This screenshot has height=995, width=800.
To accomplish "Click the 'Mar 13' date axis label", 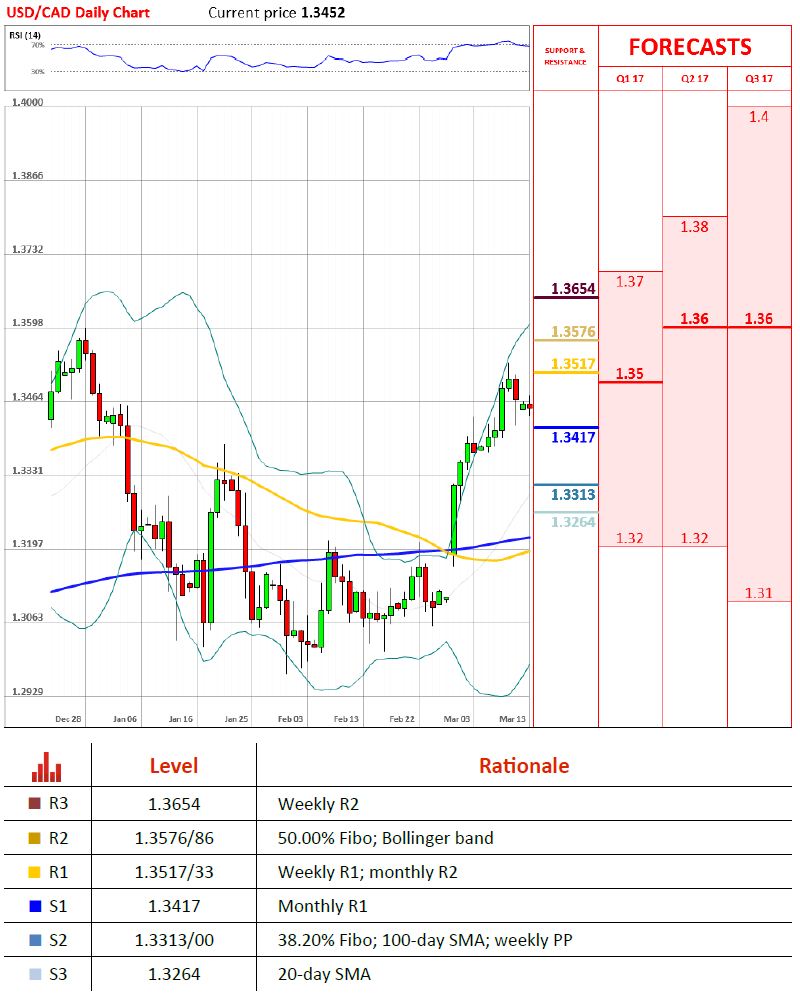I will pos(513,719).
